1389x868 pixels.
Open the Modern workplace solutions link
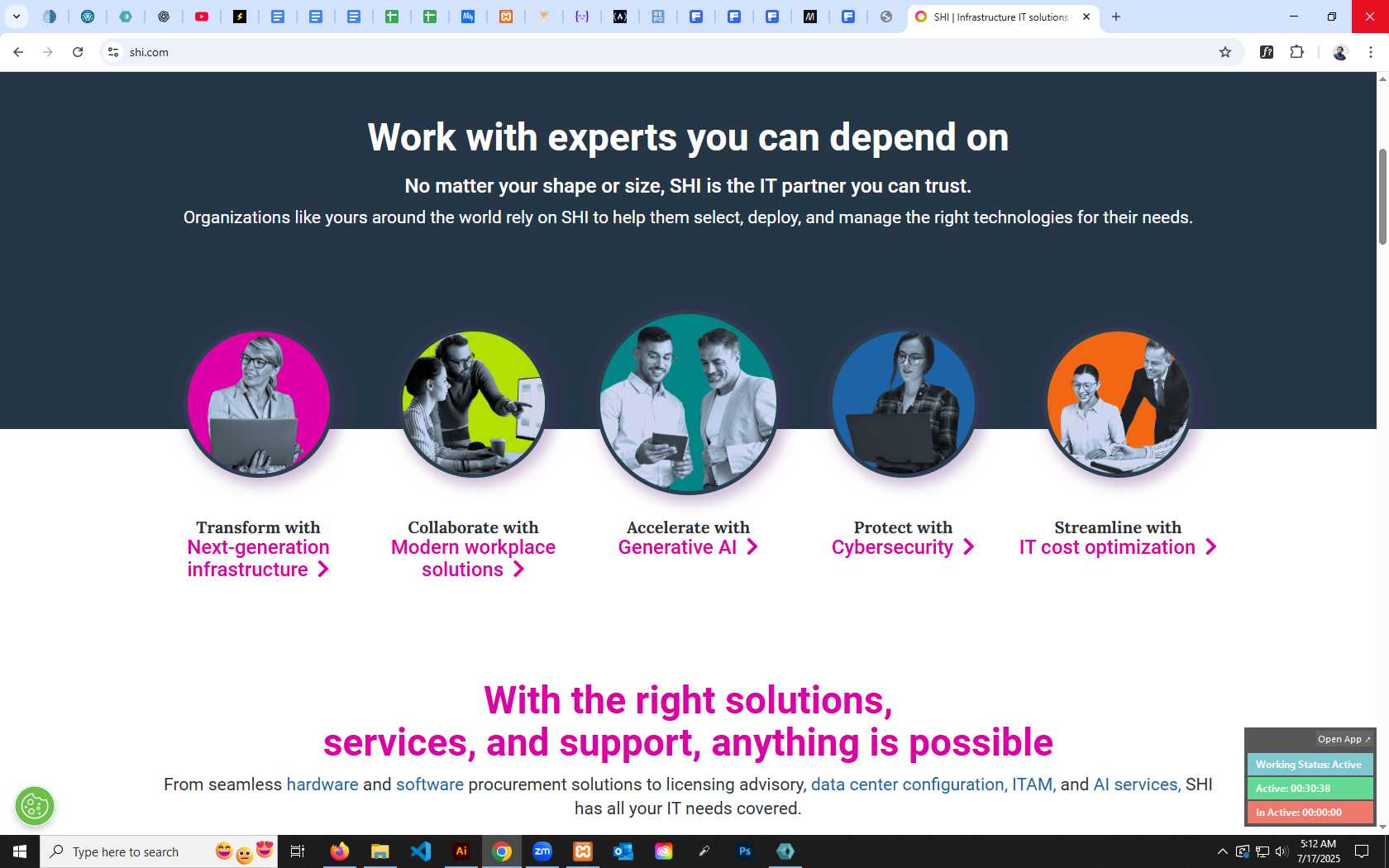pos(473,558)
